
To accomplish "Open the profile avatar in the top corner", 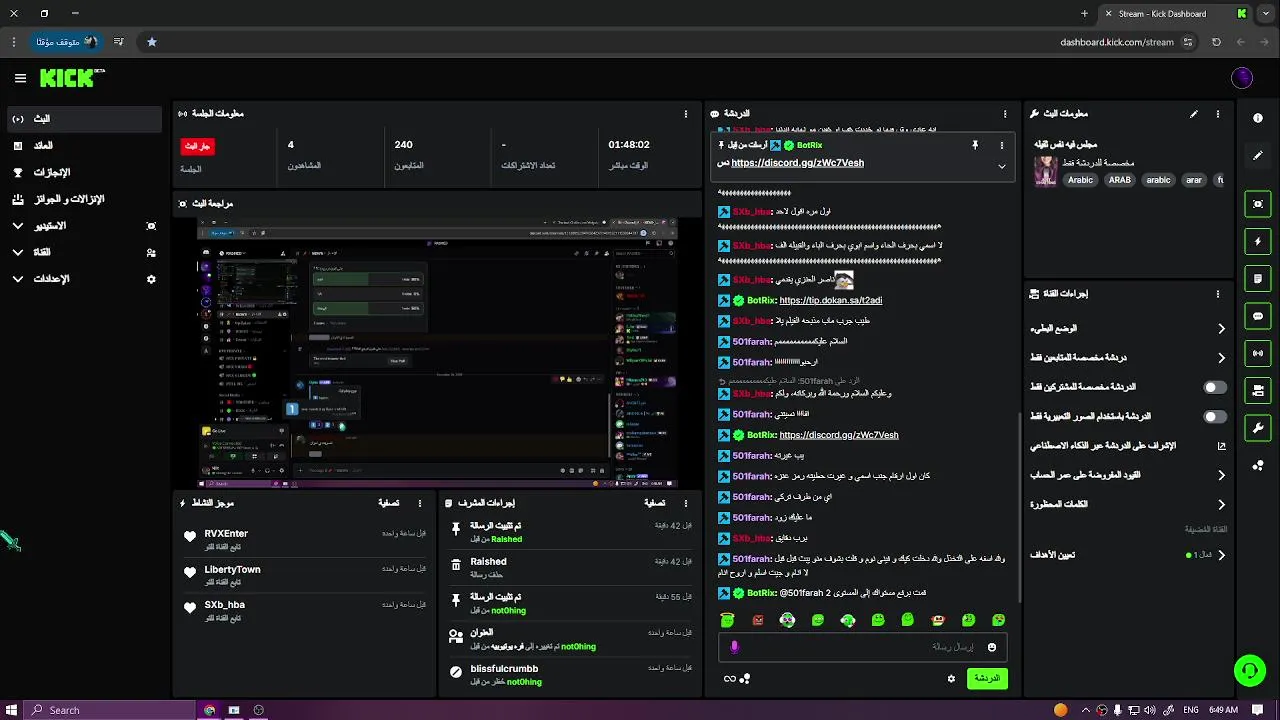I will [x=1242, y=78].
